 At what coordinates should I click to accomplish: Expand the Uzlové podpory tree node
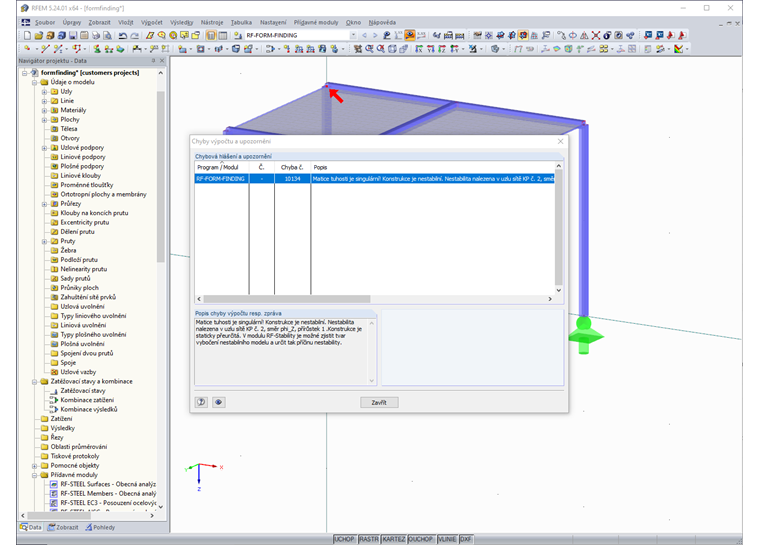click(44, 148)
